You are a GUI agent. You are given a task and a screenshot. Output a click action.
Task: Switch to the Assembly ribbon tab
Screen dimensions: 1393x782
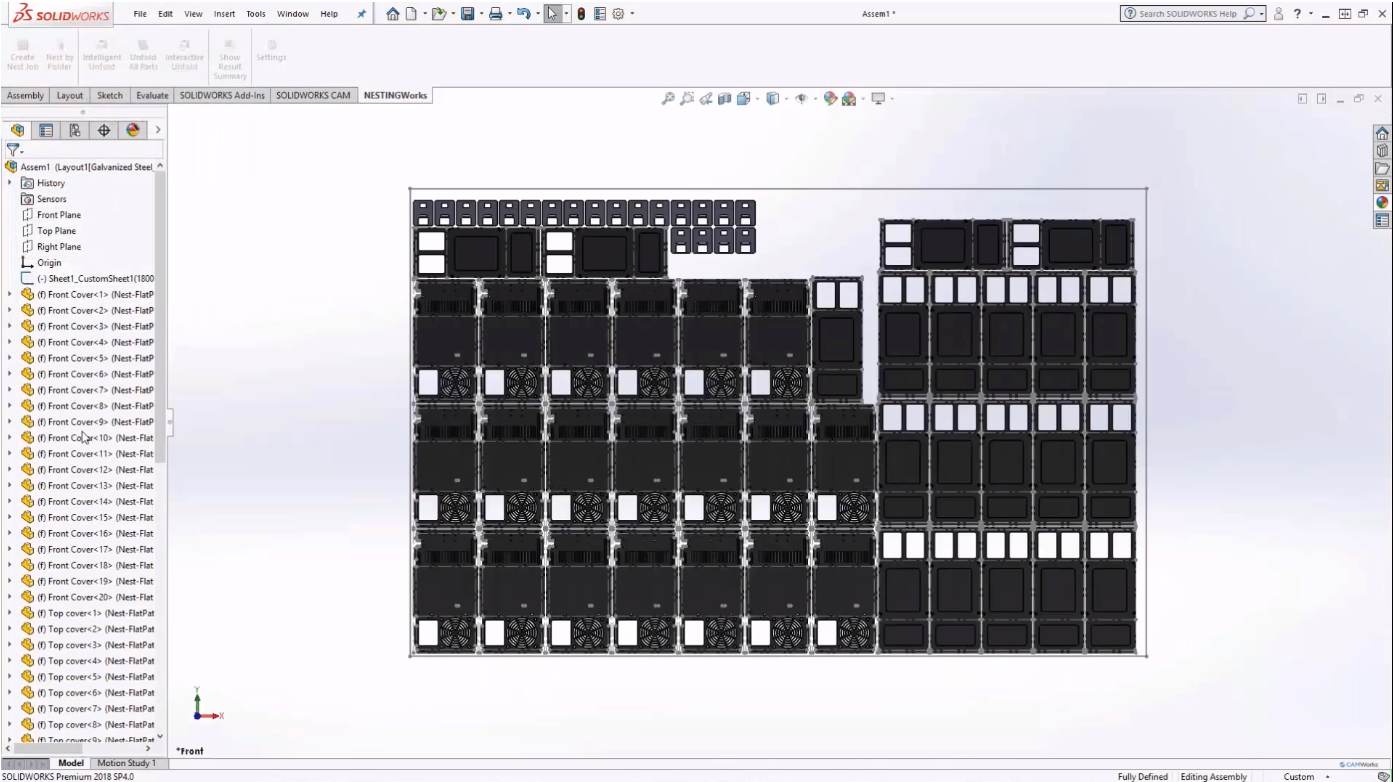point(25,96)
